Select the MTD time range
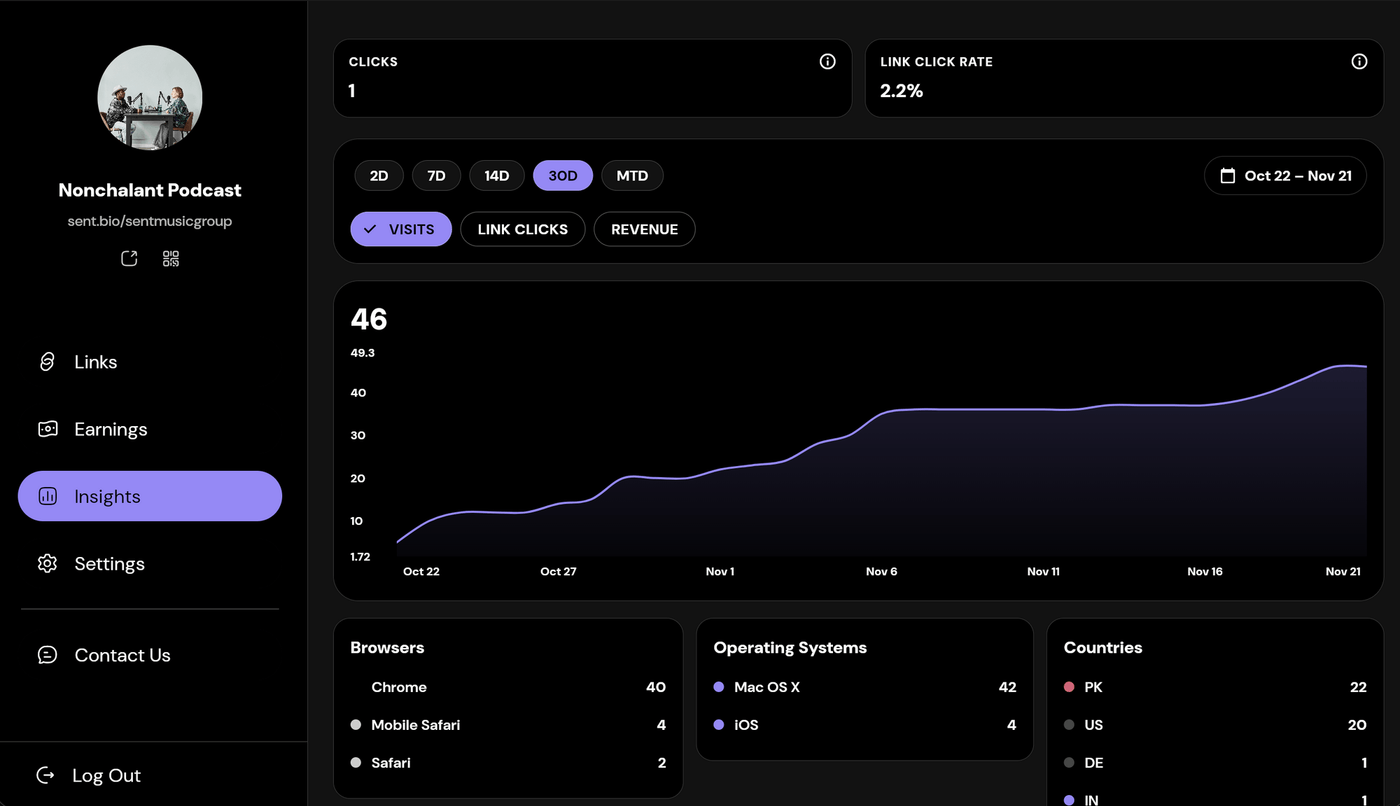Image resolution: width=1400 pixels, height=806 pixels. point(632,176)
